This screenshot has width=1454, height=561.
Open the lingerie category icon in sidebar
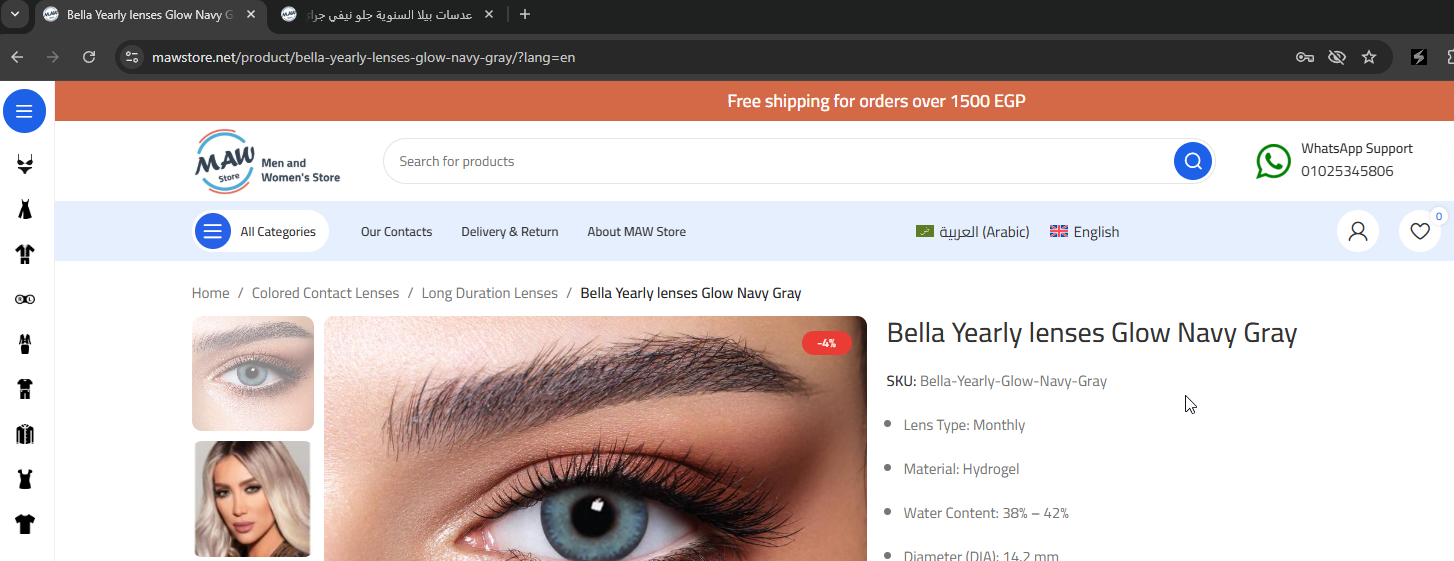[x=25, y=164]
